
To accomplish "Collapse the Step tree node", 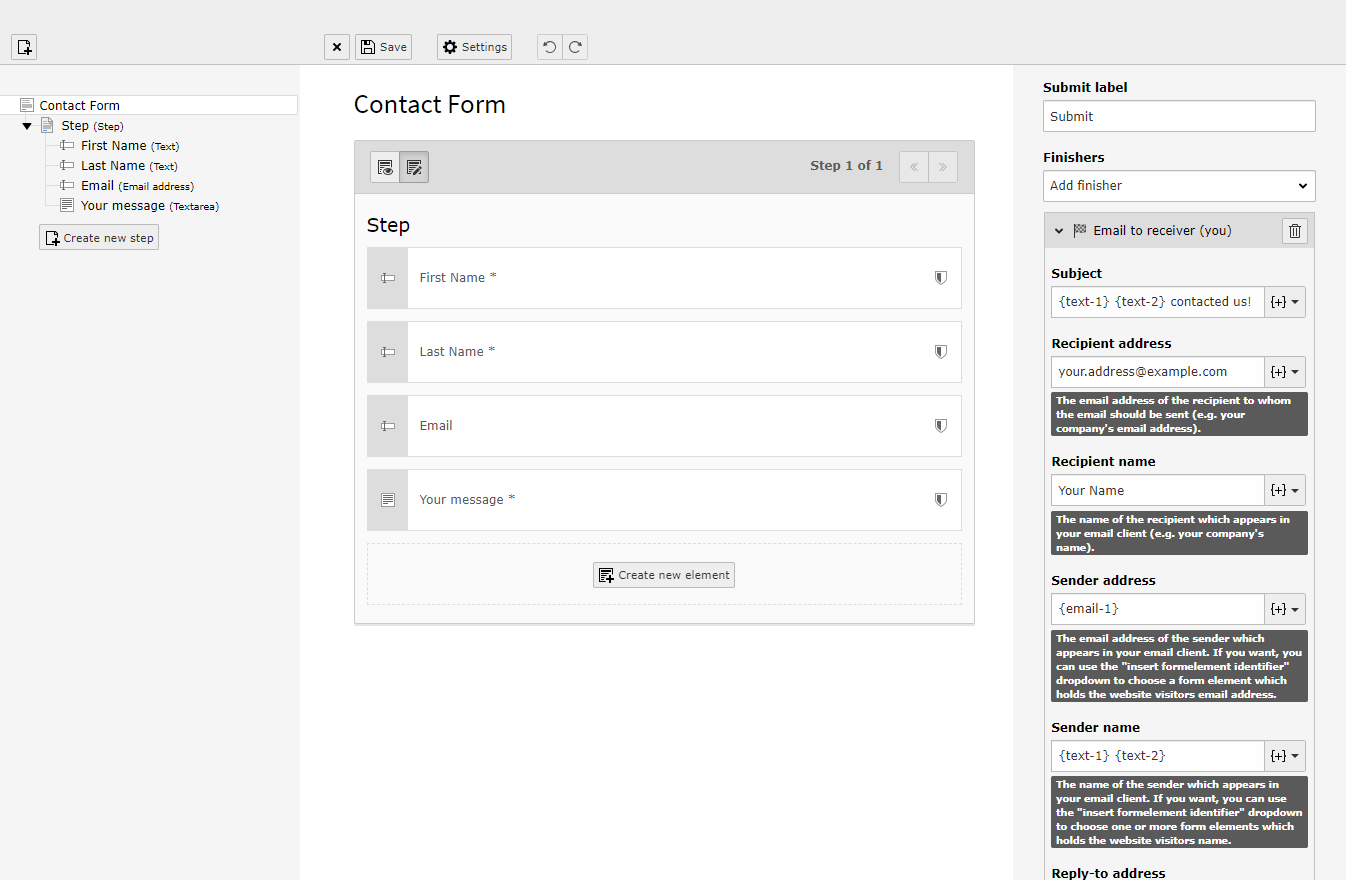I will click(27, 126).
